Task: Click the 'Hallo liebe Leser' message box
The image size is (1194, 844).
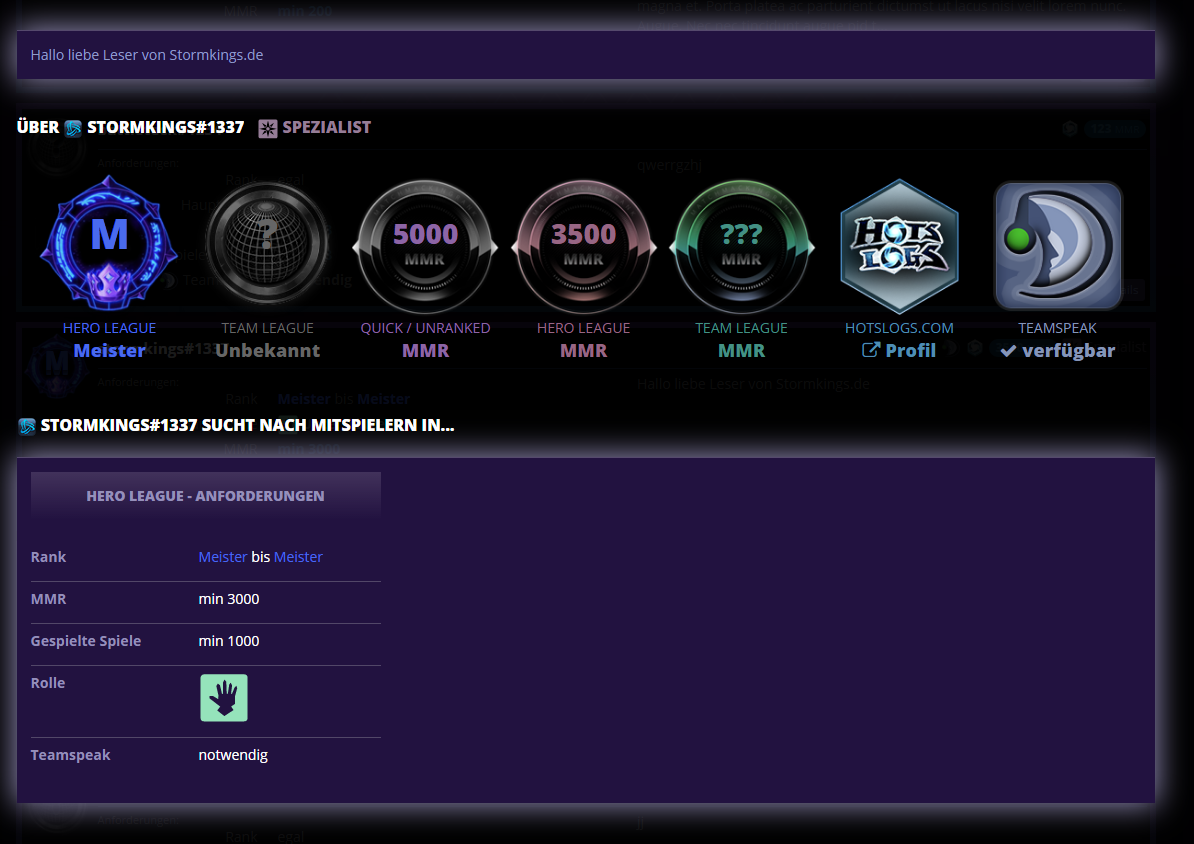Action: pos(585,55)
